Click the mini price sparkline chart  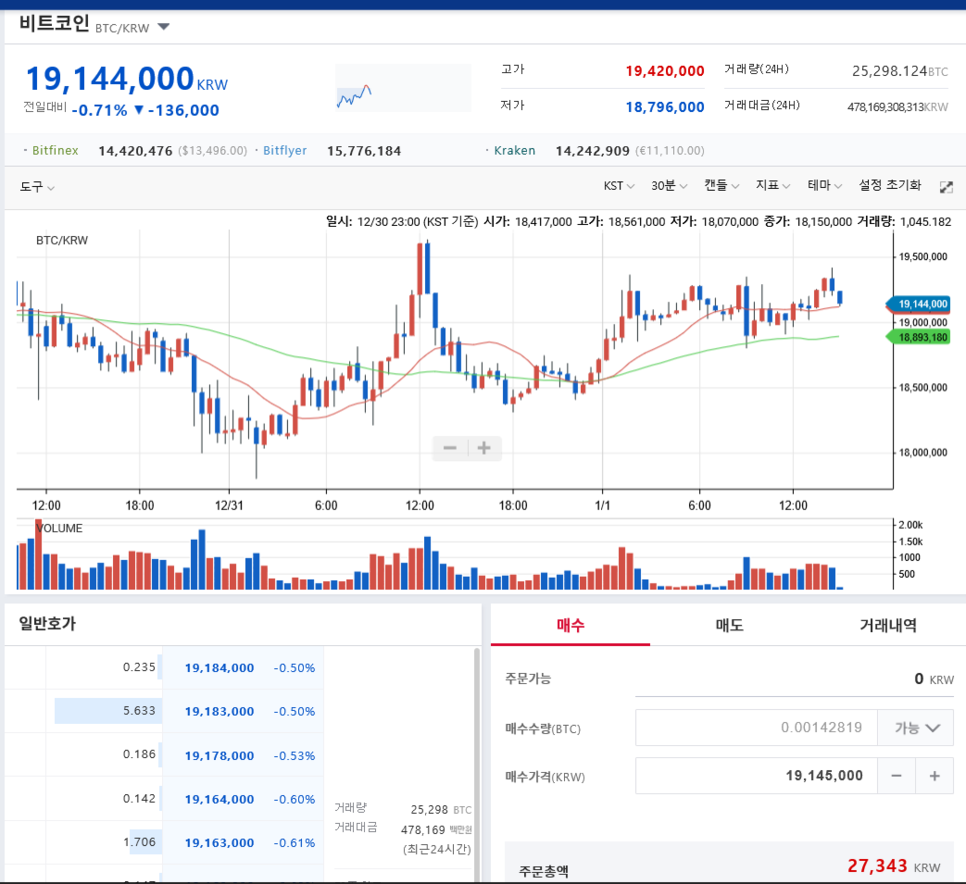[403, 88]
